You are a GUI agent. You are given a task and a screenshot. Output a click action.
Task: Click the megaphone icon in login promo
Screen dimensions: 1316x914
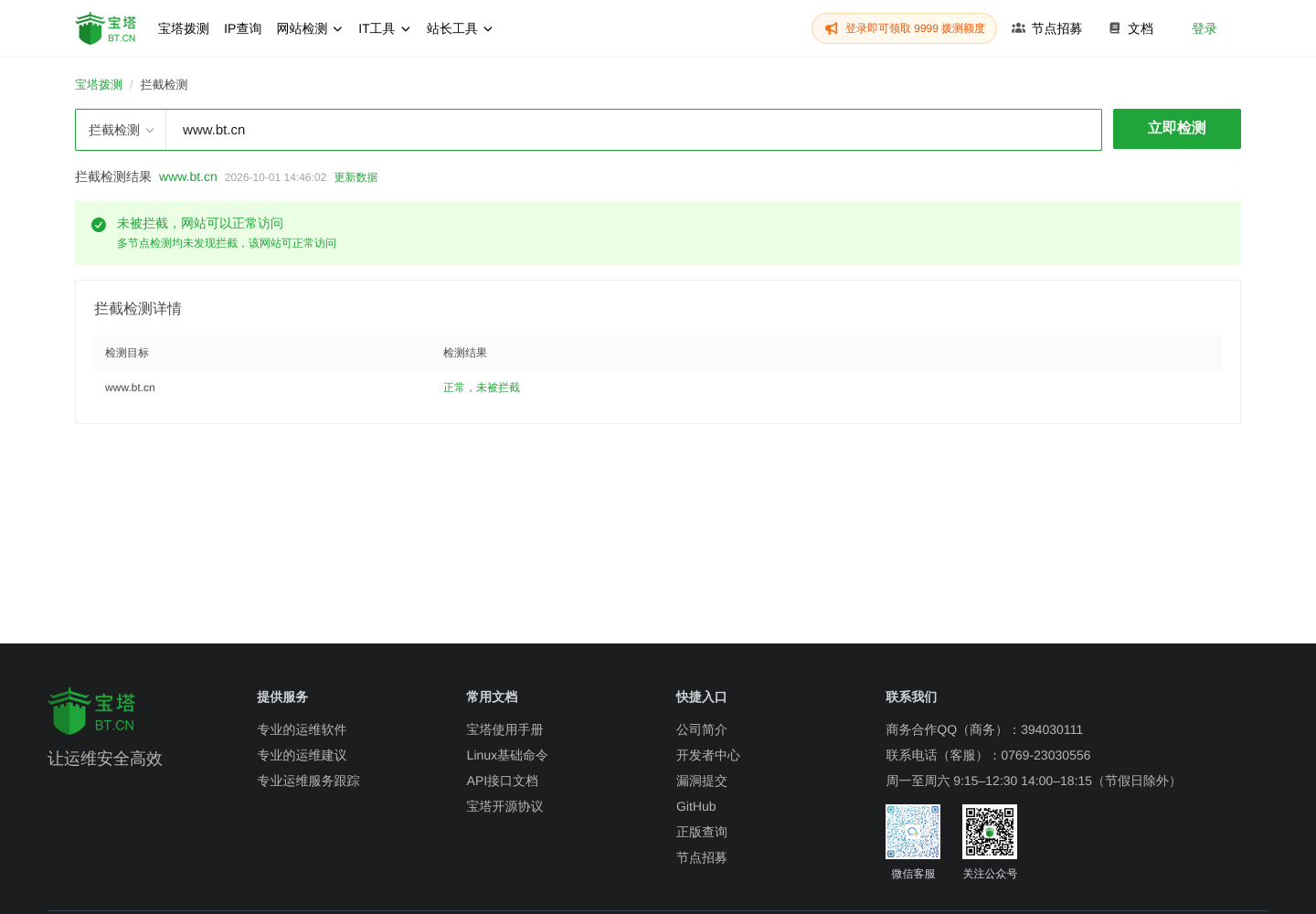[x=832, y=29]
